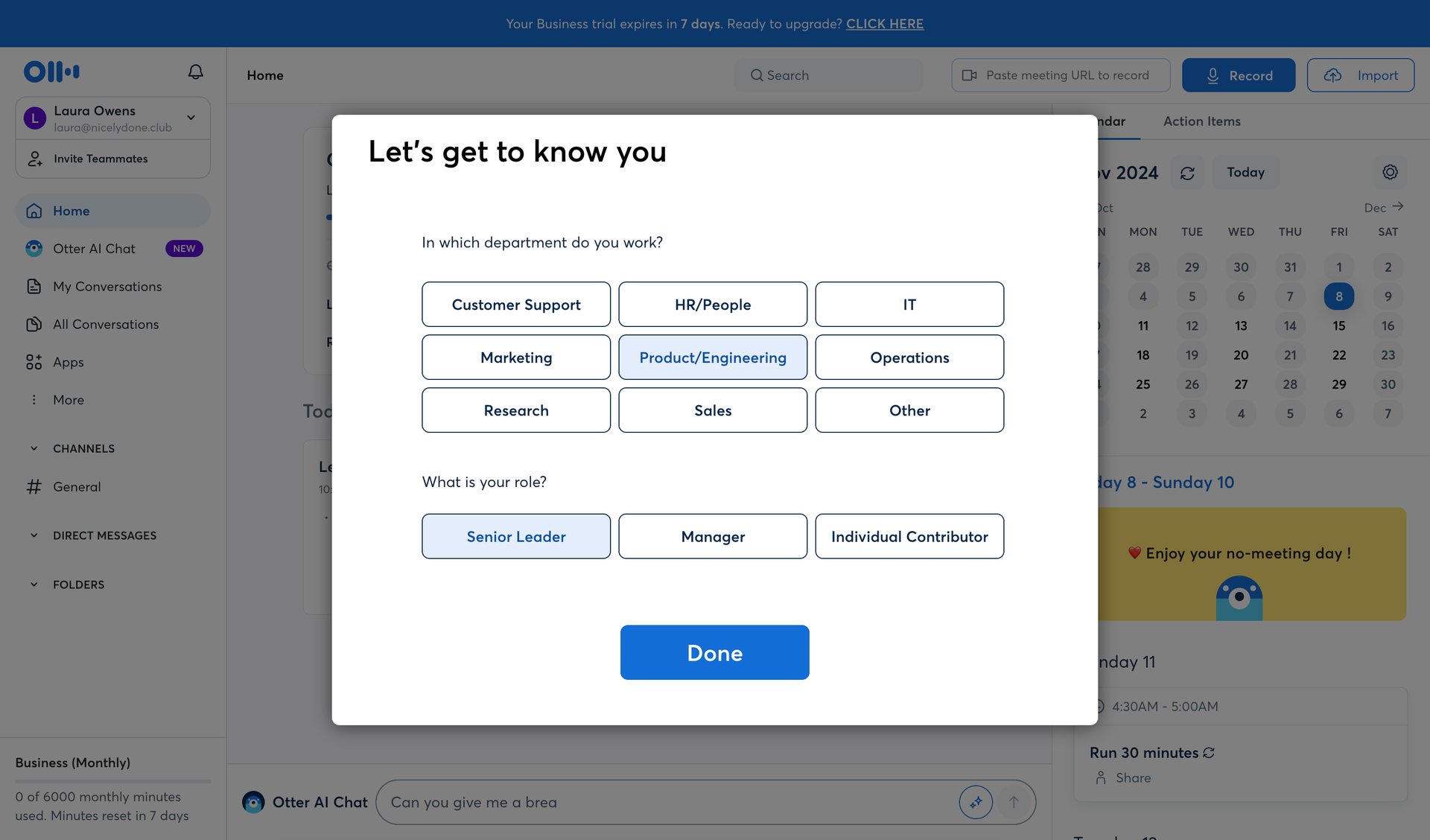Choose Manager as your role
The width and height of the screenshot is (1430, 840).
[712, 536]
